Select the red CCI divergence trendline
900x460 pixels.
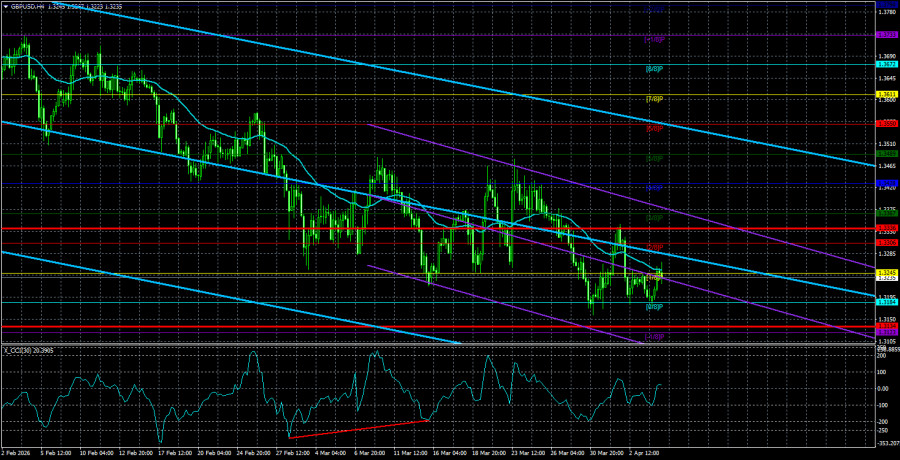(360, 428)
